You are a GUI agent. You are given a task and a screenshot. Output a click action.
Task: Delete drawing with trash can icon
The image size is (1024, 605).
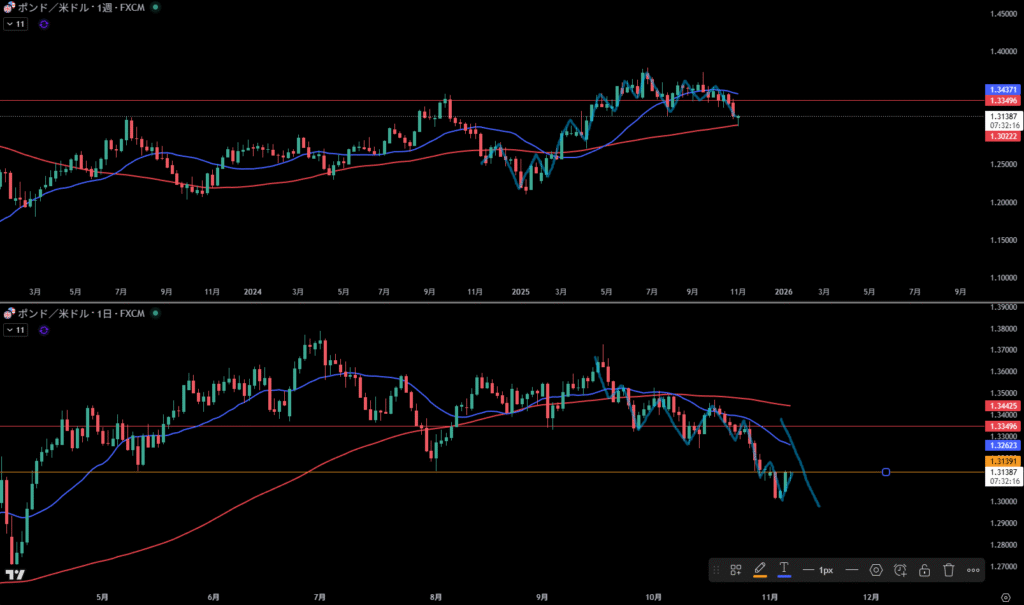pos(949,570)
